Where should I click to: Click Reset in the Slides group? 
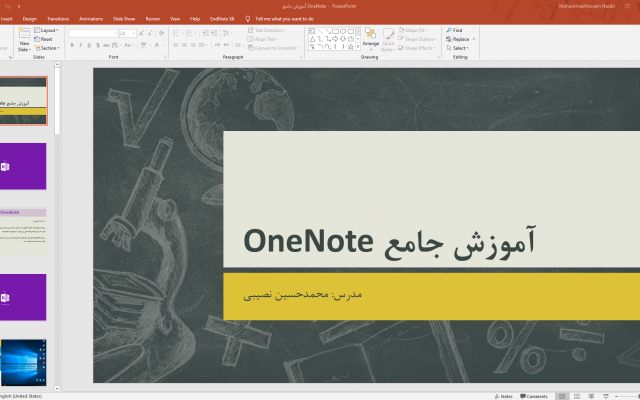[43, 39]
